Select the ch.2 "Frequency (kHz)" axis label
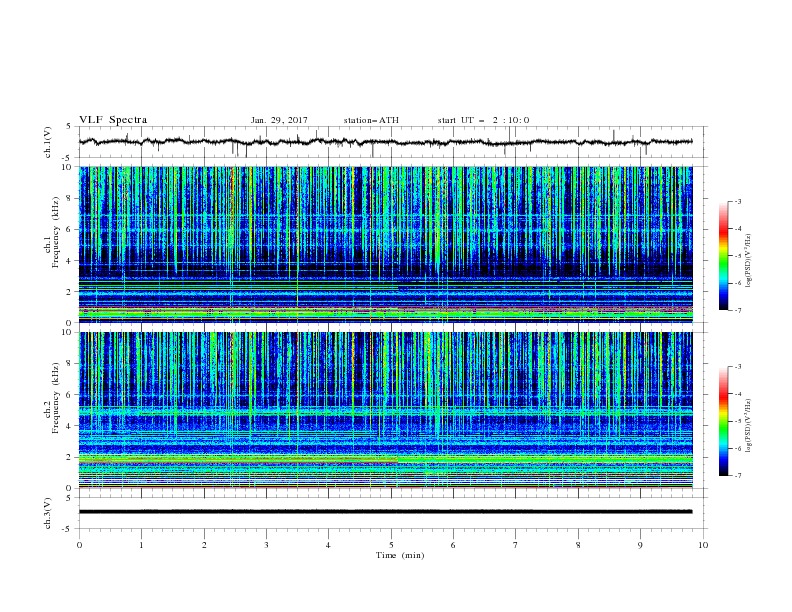Screen dimensions: 792x612 [x=56, y=397]
